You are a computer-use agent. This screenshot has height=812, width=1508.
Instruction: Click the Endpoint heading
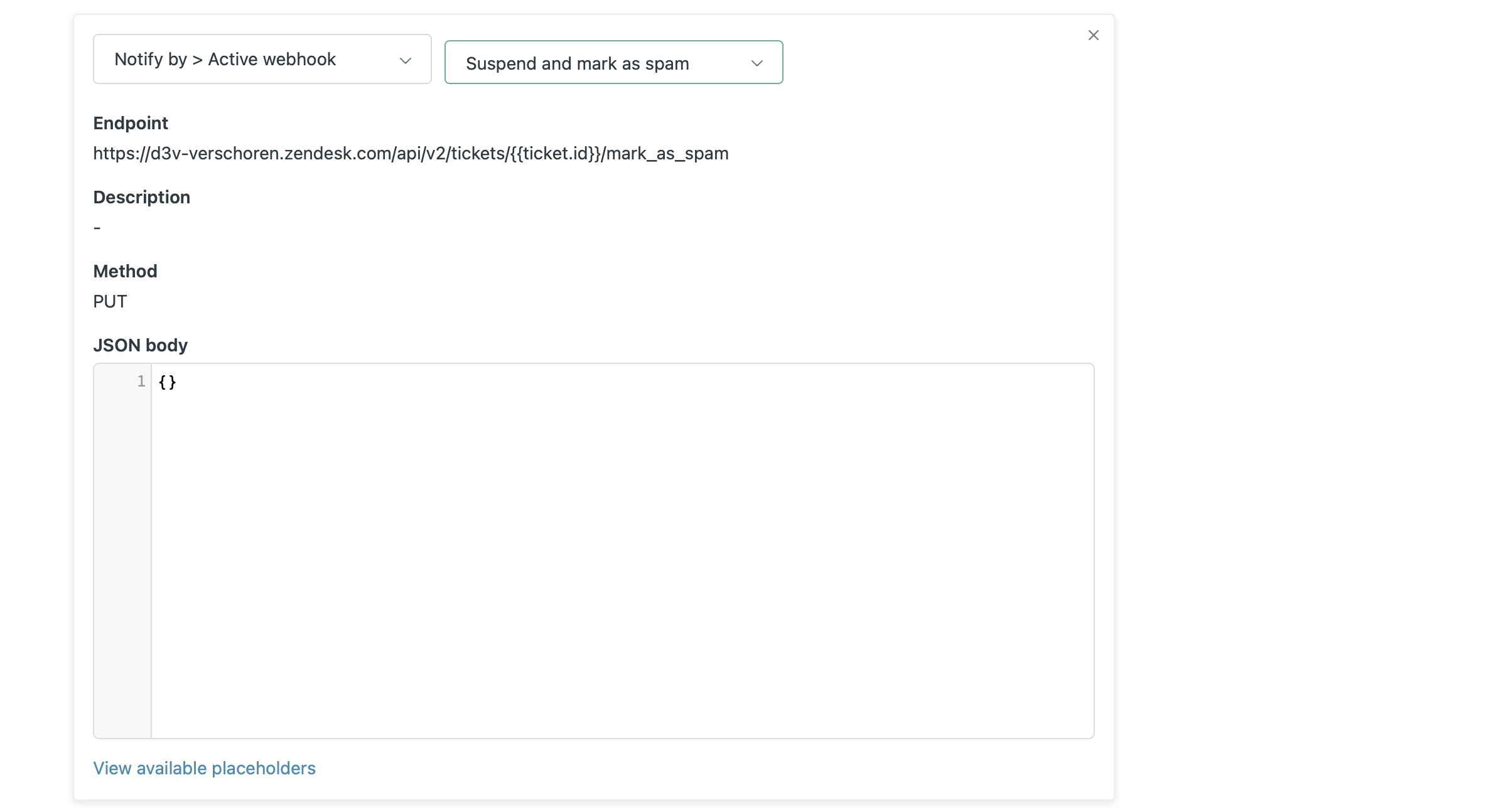(x=130, y=123)
